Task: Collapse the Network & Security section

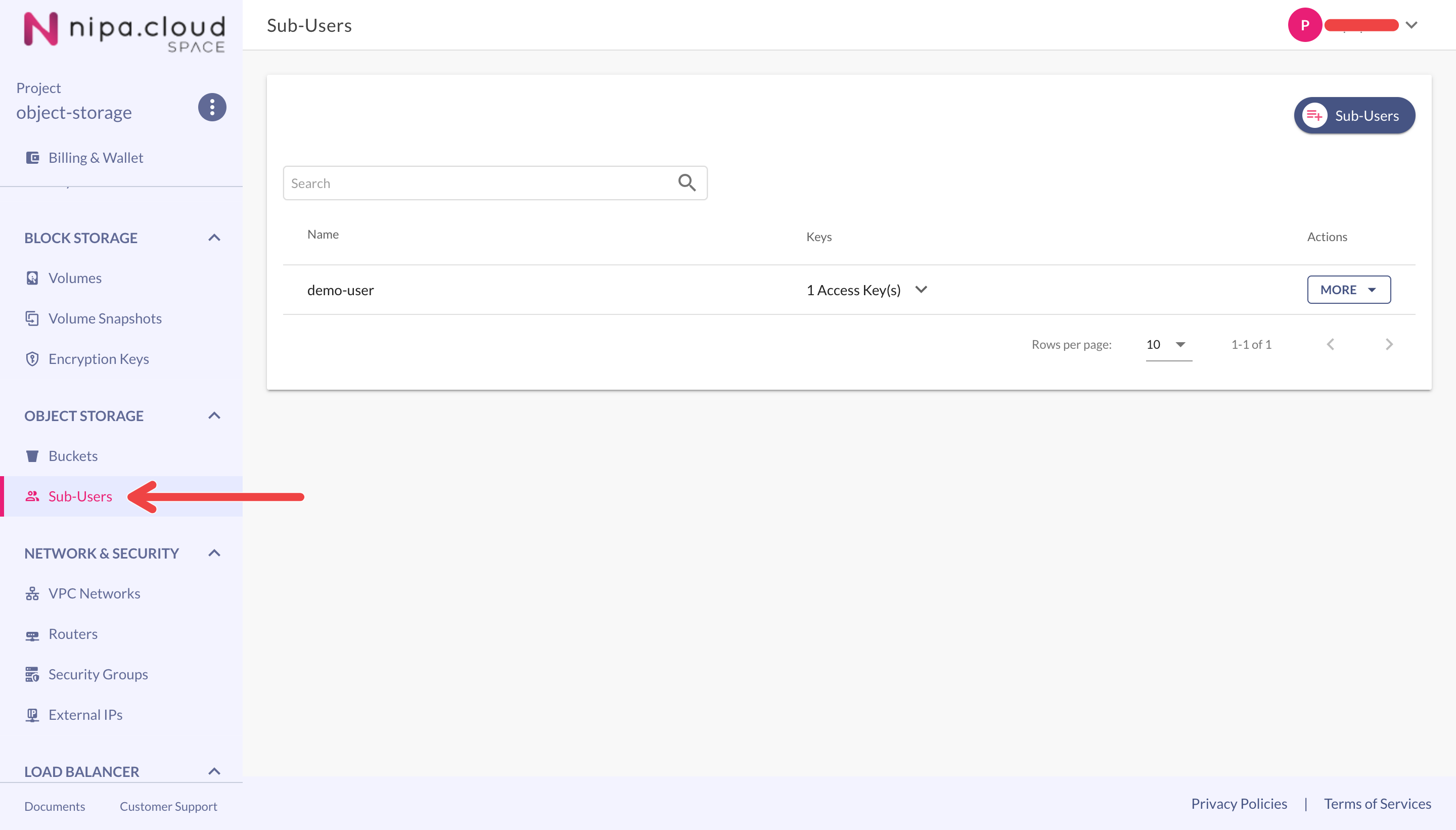Action: click(214, 553)
